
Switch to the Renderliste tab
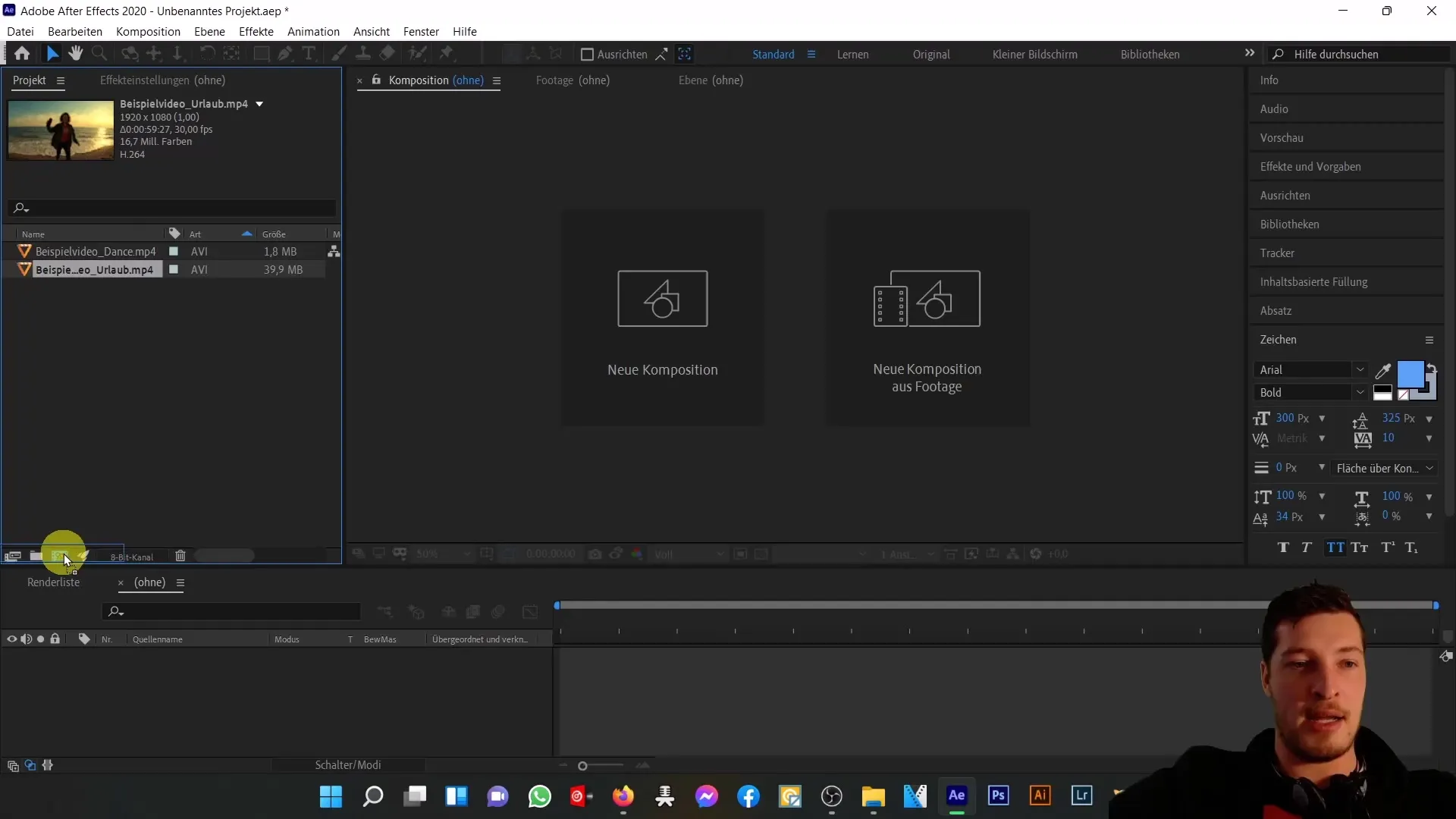(x=53, y=582)
